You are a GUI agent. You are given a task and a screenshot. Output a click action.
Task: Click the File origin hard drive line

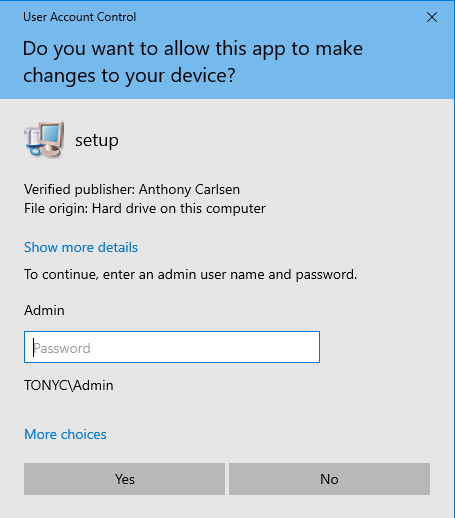(x=145, y=209)
